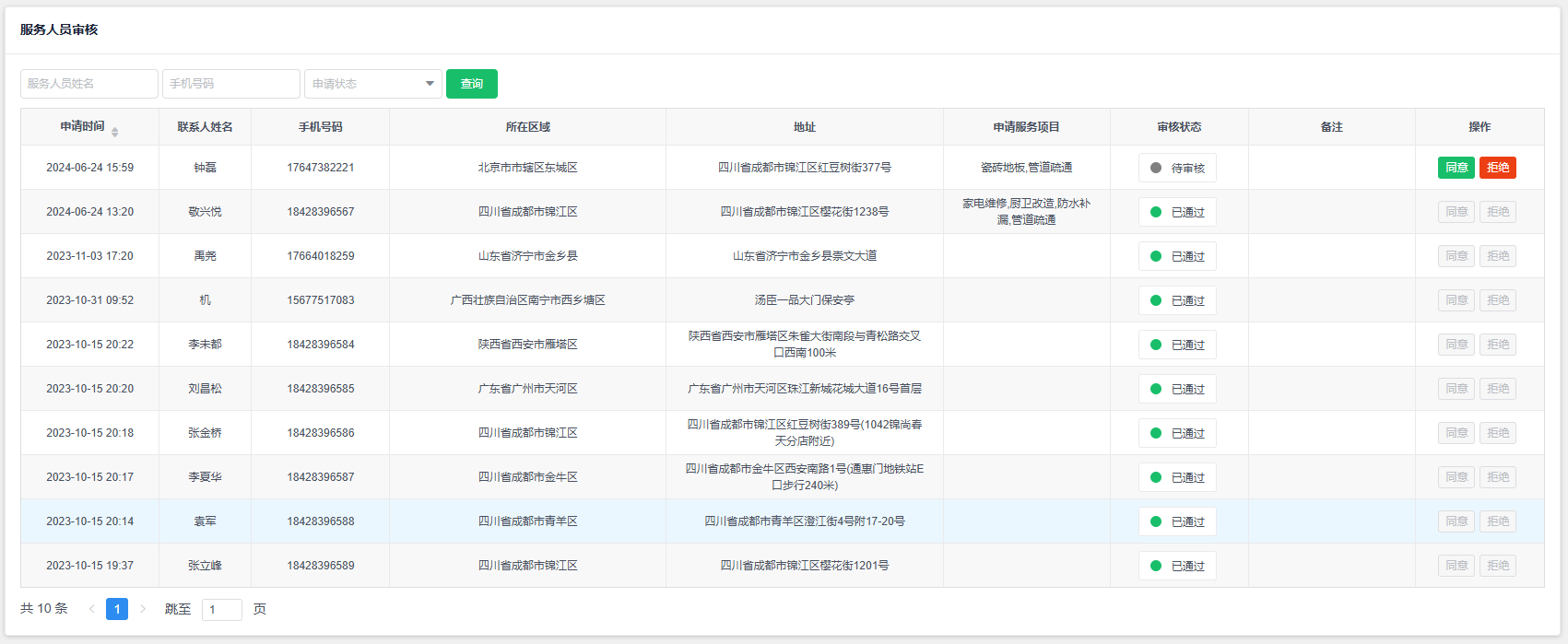The image size is (1568, 644).
Task: Click the disabled 拒绝 button for 李未都
Action: click(x=1497, y=345)
